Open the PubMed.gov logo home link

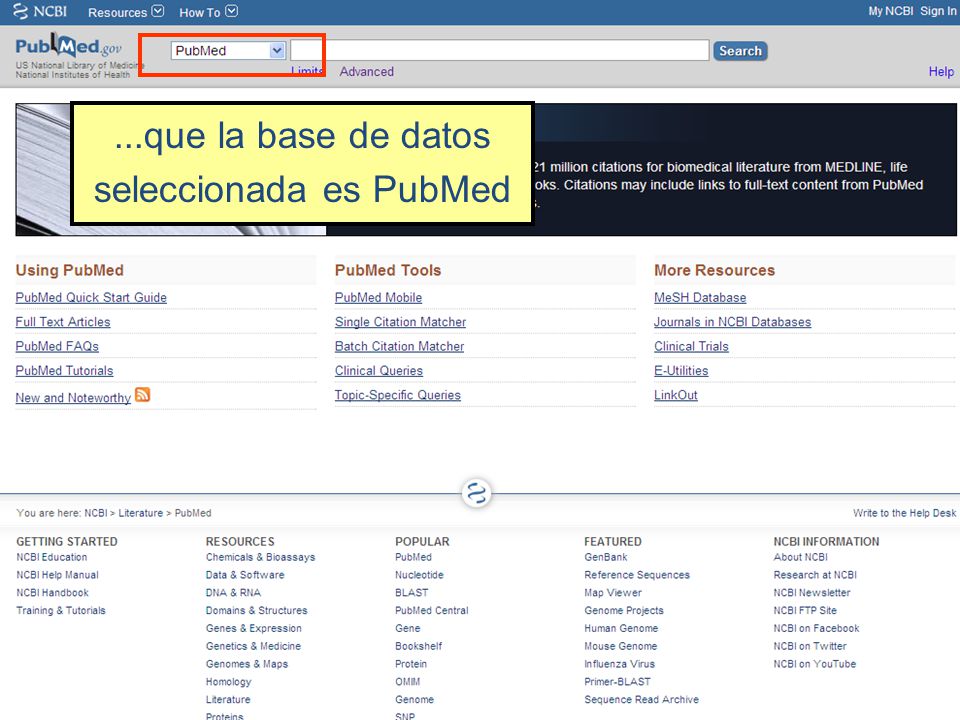tap(69, 47)
